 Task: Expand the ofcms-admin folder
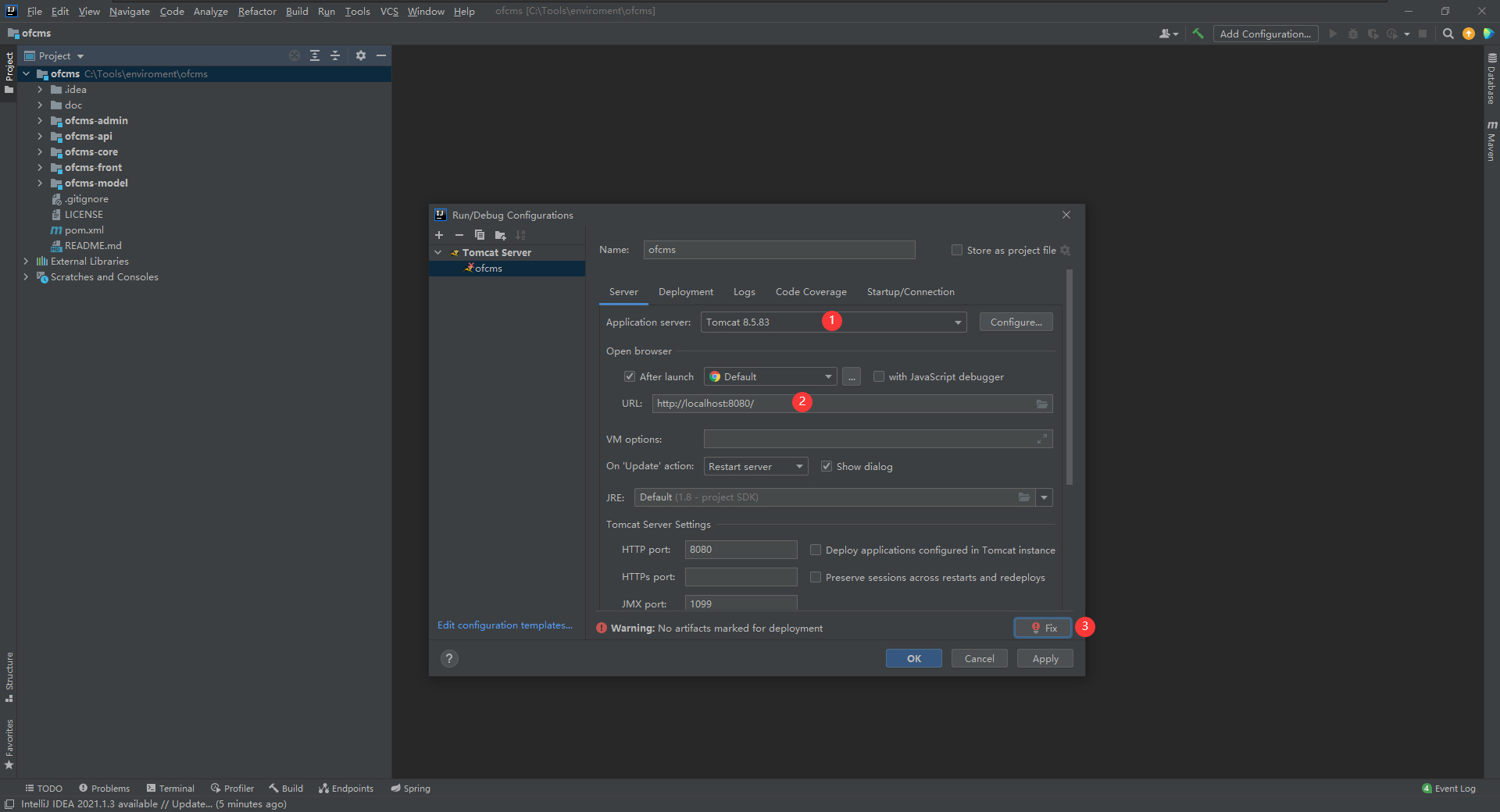coord(40,120)
